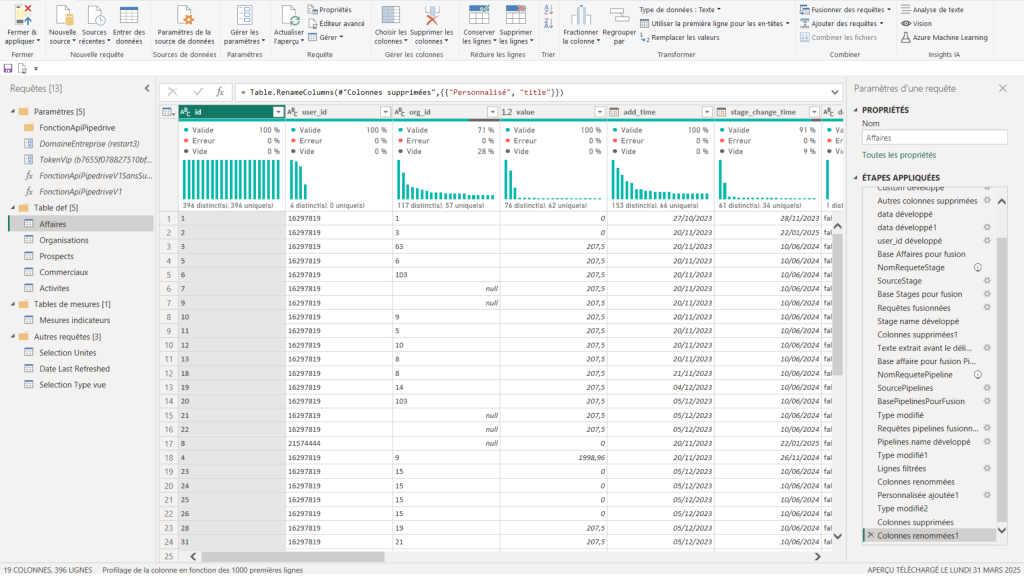Open the Nouvelle source icon
1024x576 pixels.
pos(63,15)
